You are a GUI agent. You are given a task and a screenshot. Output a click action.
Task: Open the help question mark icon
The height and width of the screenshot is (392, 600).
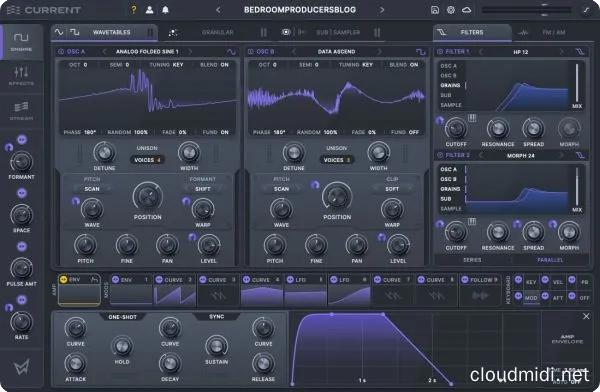pyautogui.click(x=134, y=10)
